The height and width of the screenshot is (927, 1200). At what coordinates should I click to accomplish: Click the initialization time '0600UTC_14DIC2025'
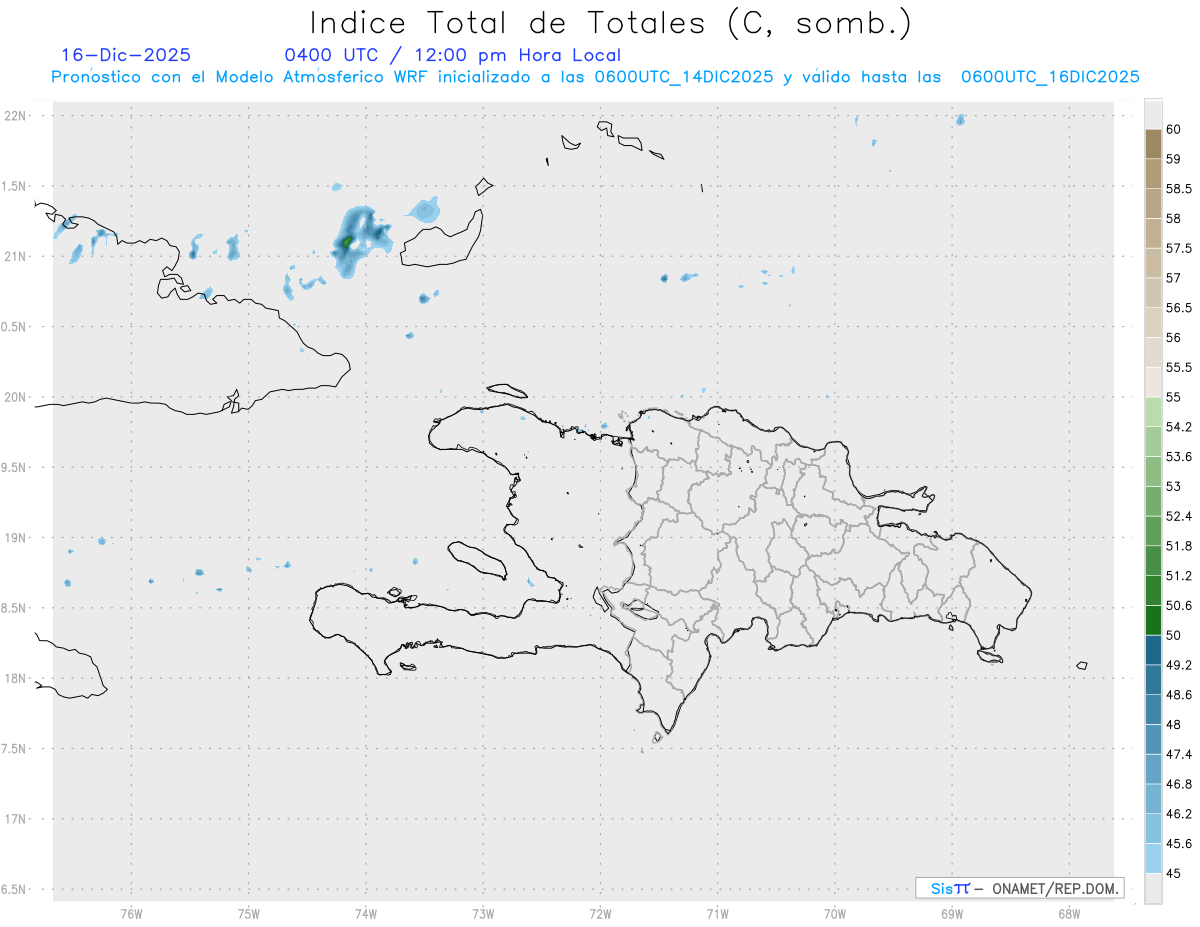[683, 77]
